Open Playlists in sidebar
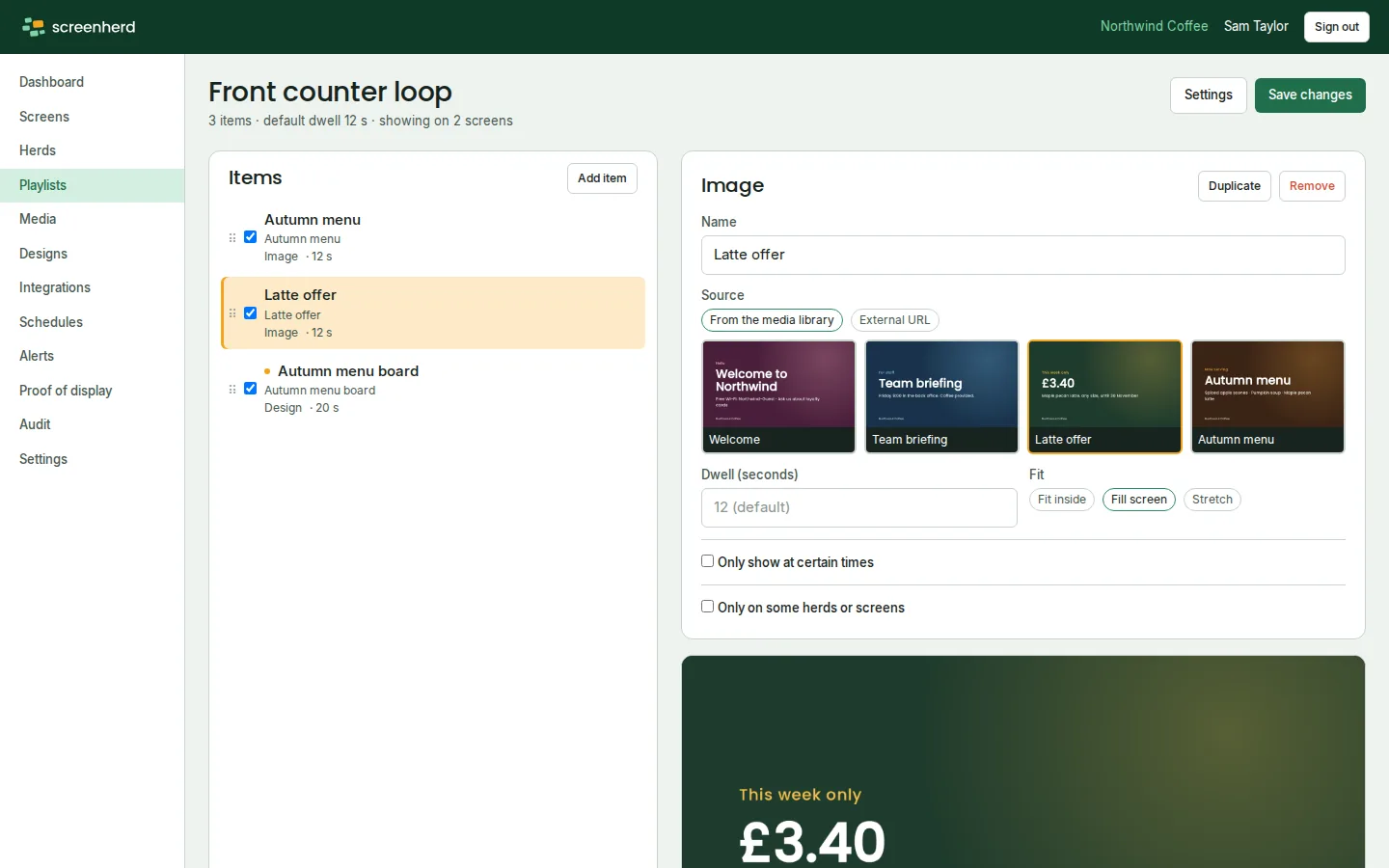 point(92,185)
